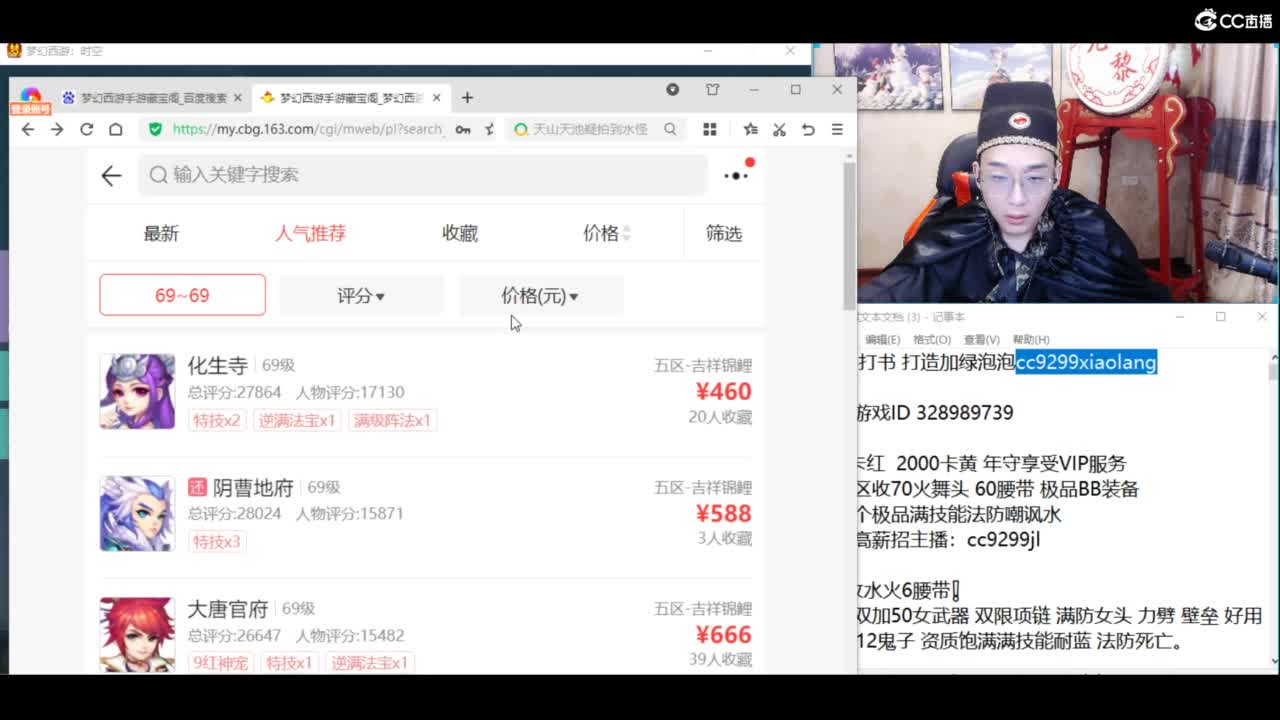
Task: Open Notepad's 格式(O) menu
Action: (931, 340)
